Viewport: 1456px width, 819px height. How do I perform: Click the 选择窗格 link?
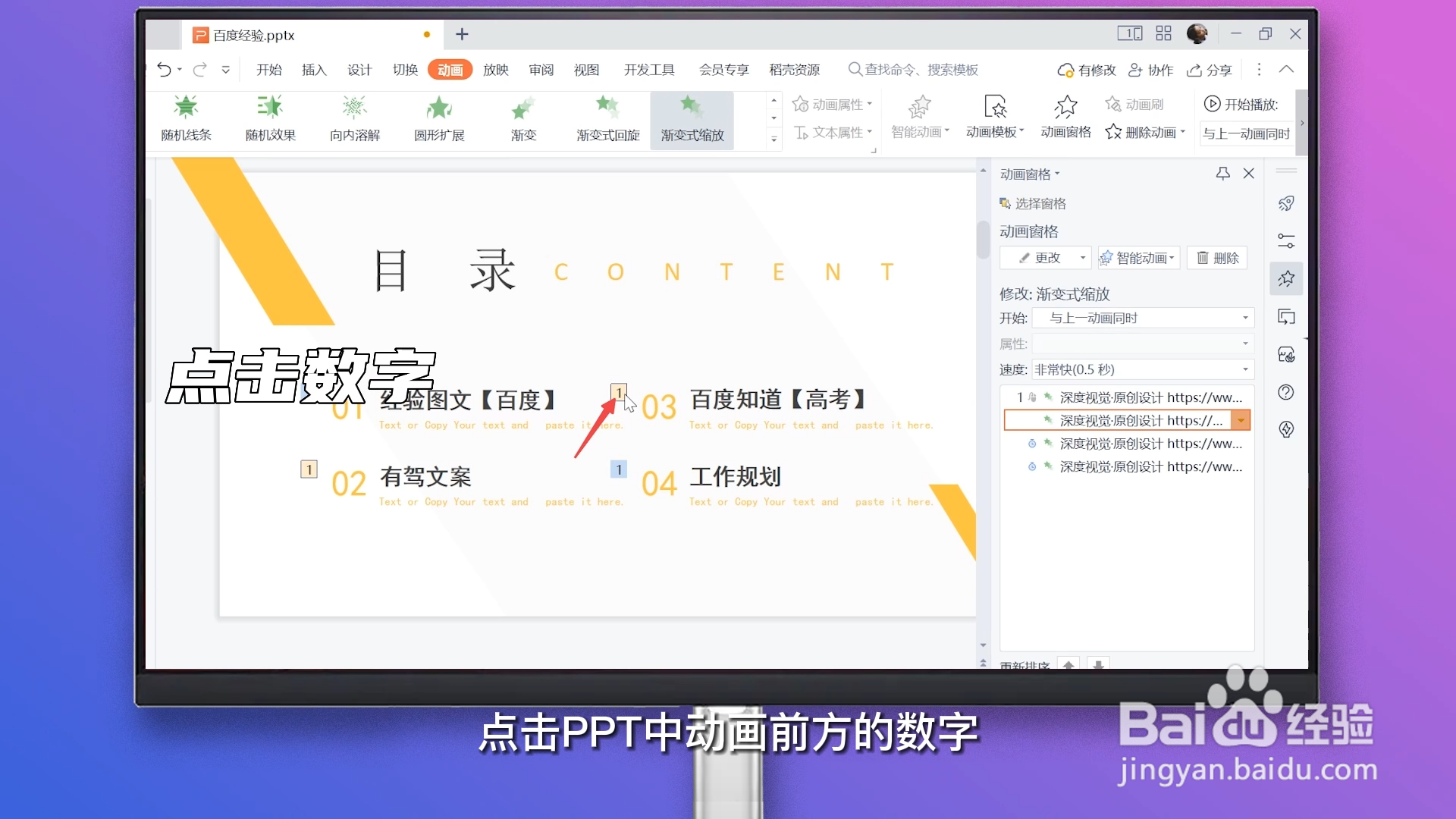(x=1033, y=203)
